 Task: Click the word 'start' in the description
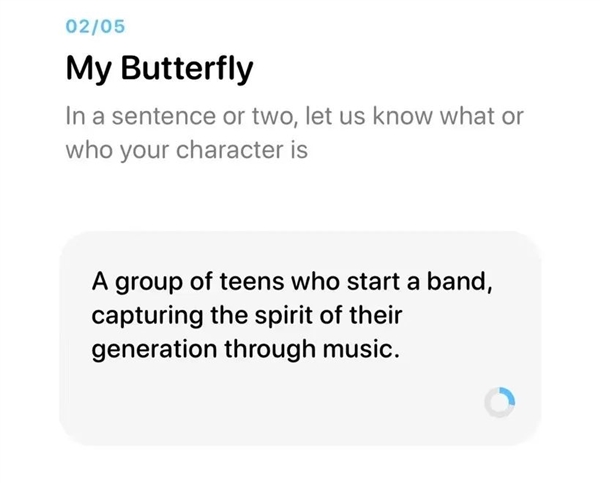pyautogui.click(x=368, y=281)
